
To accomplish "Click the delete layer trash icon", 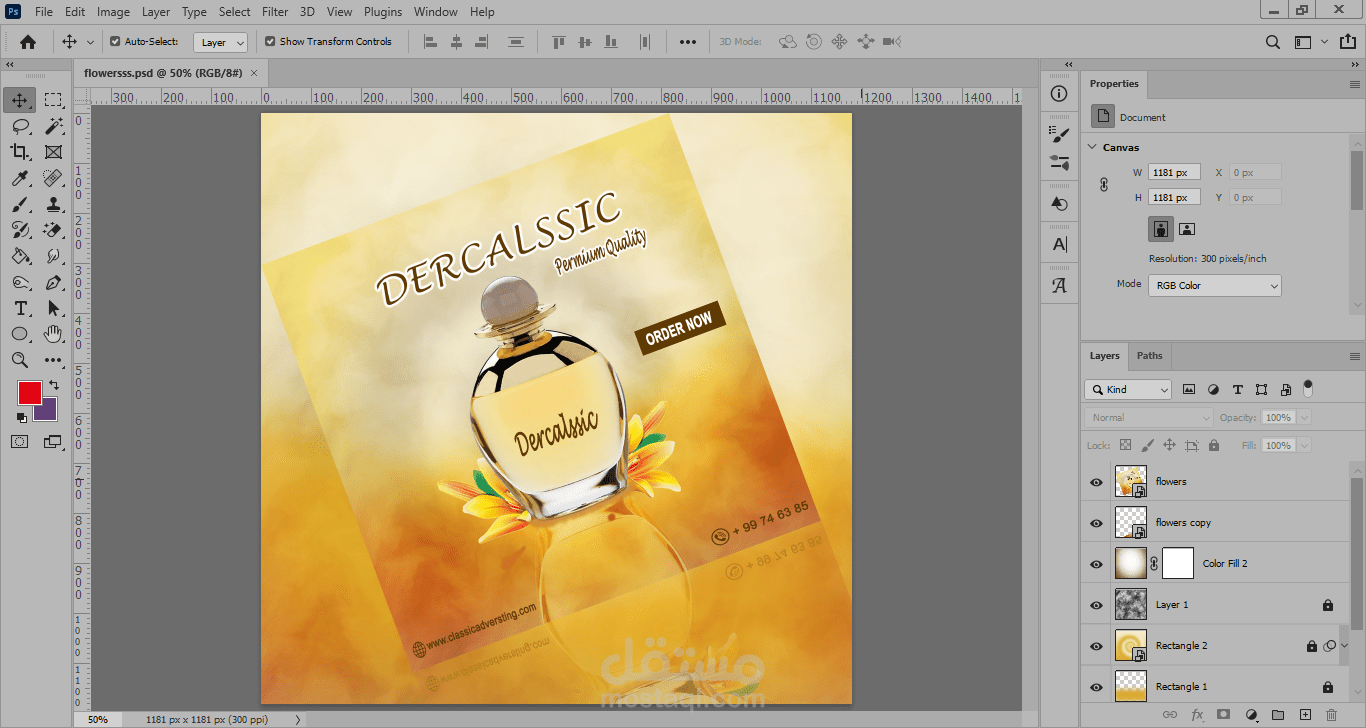I will (x=1331, y=715).
